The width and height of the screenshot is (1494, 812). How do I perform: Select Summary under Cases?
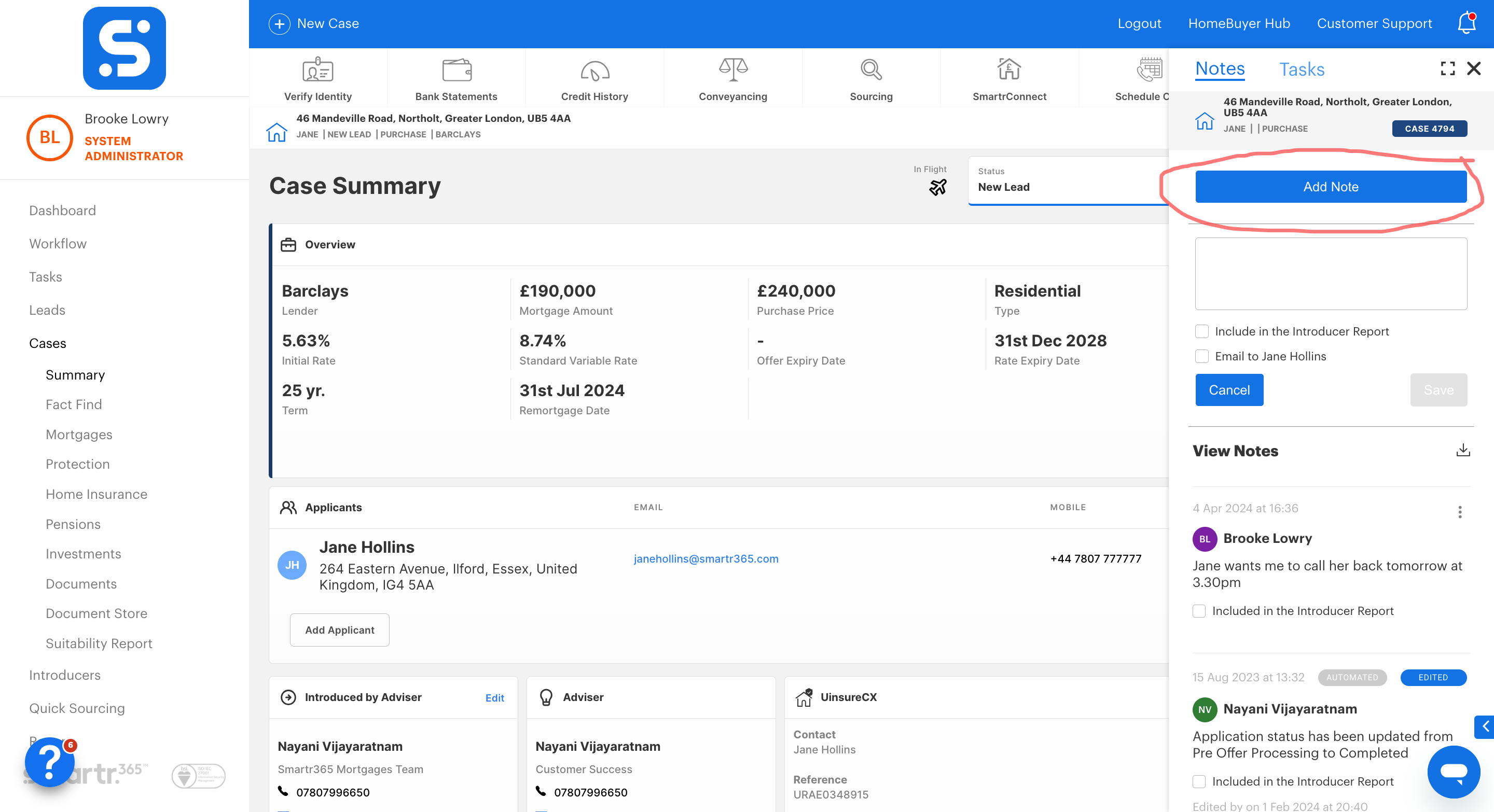[x=75, y=375]
